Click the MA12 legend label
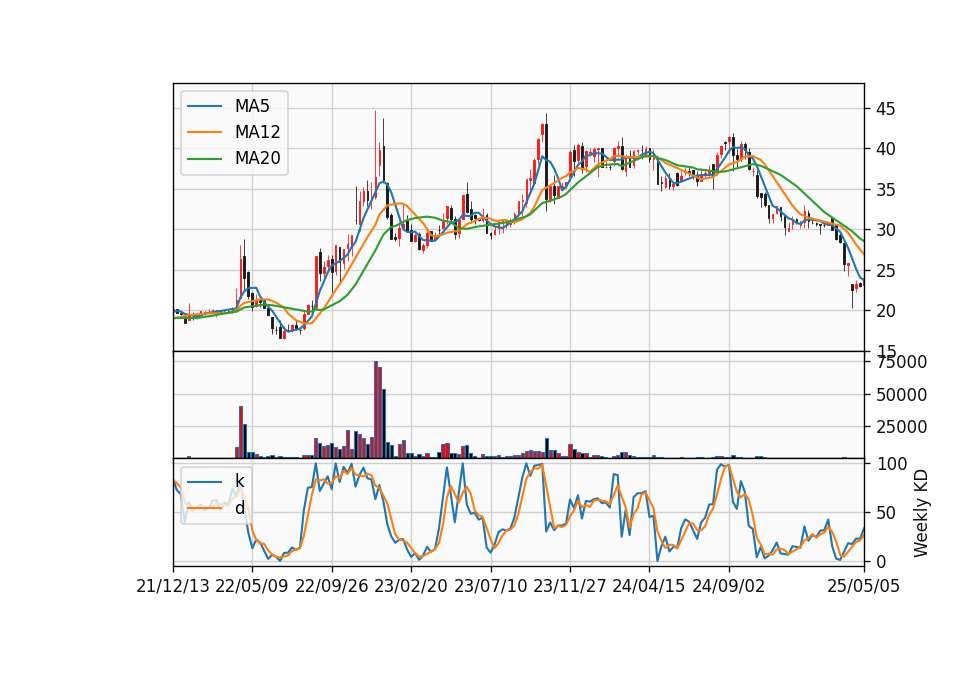Image resolution: width=960 pixels, height=690 pixels. point(257,132)
